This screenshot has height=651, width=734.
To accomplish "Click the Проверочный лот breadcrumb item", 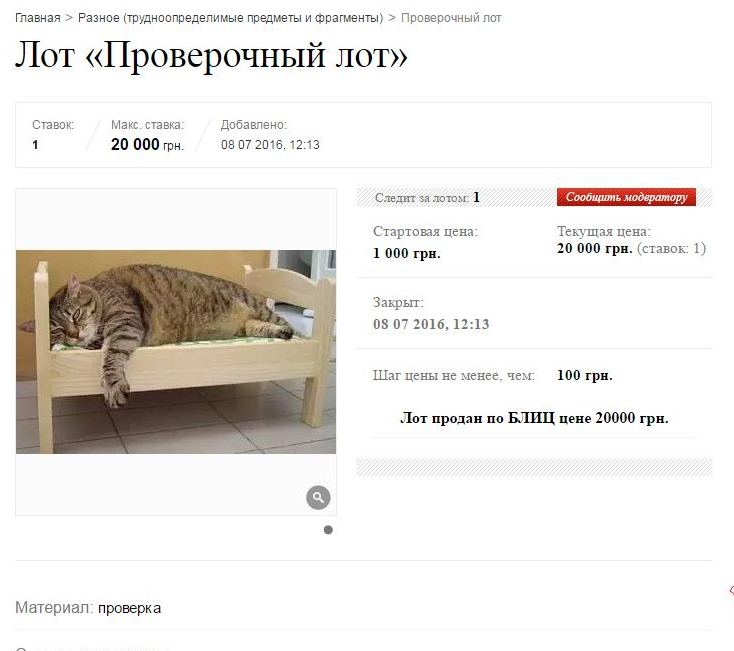I will click(451, 18).
